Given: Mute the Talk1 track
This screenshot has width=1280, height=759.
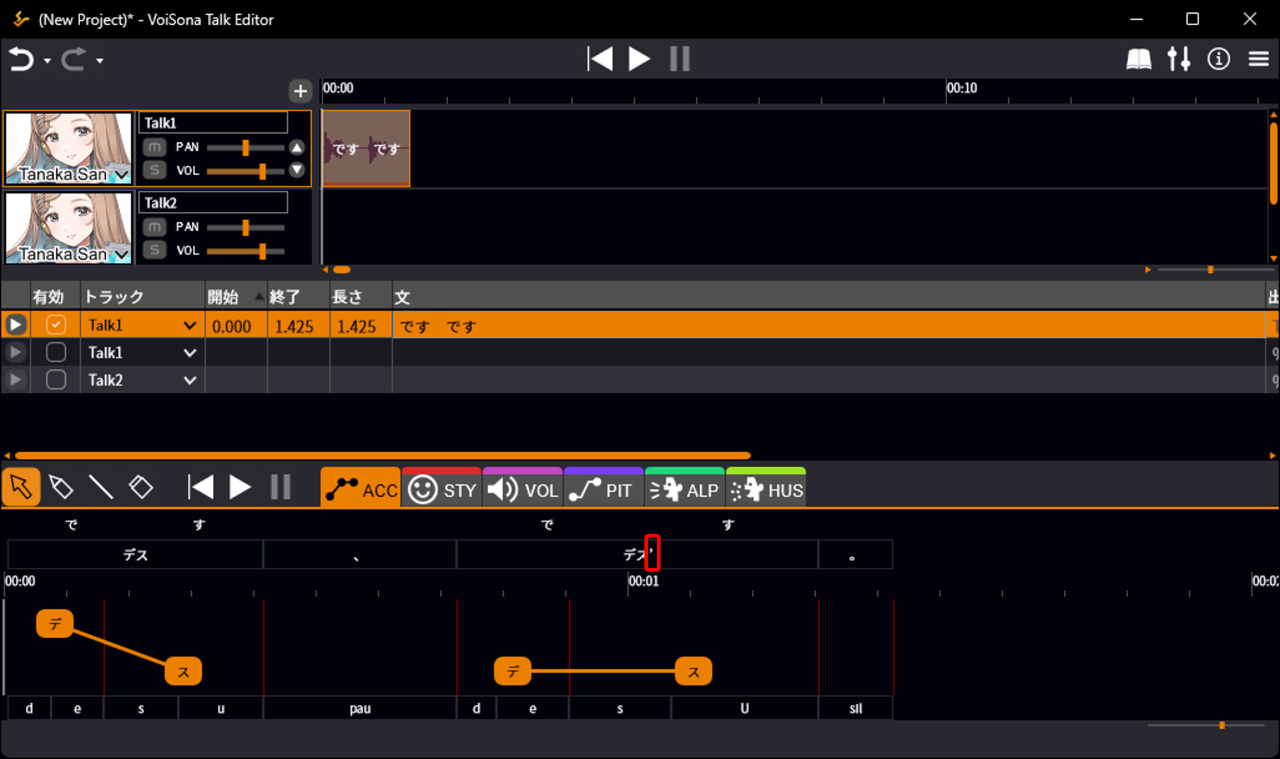Looking at the screenshot, I should (x=153, y=147).
